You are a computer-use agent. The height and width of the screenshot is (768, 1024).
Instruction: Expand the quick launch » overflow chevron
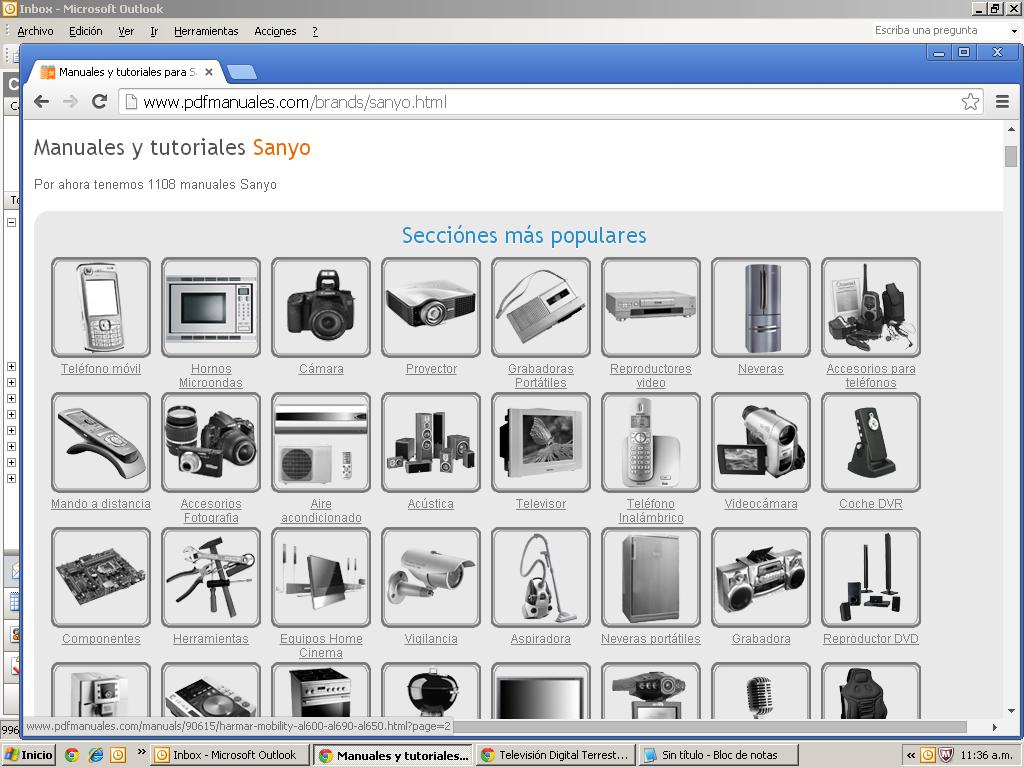[x=141, y=752]
